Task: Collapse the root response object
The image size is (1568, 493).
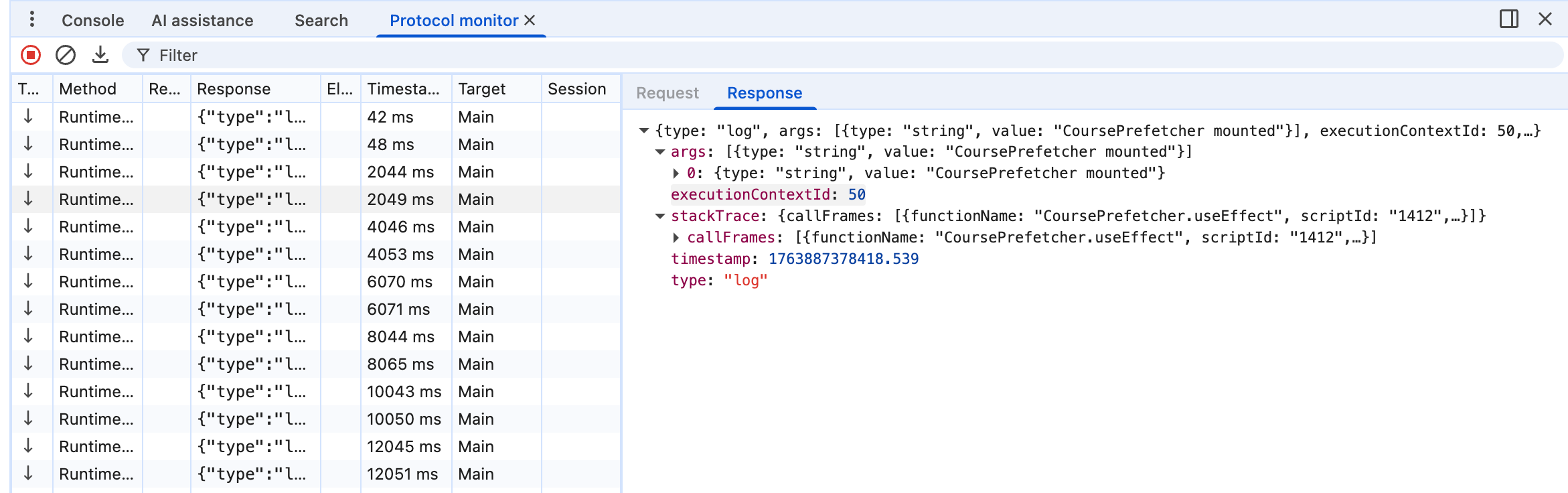Action: coord(644,131)
